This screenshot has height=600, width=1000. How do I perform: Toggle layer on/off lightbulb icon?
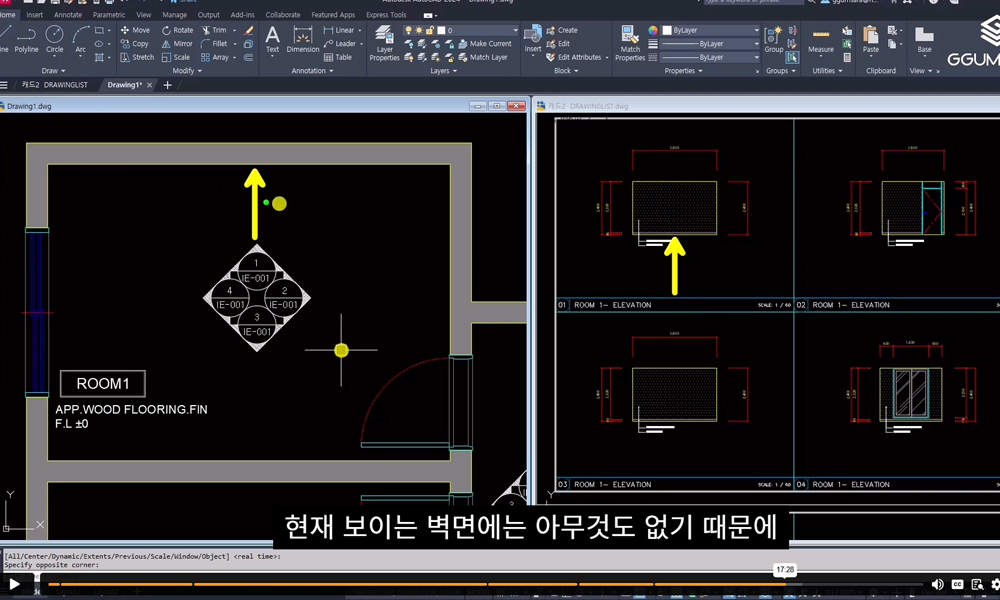pos(408,30)
